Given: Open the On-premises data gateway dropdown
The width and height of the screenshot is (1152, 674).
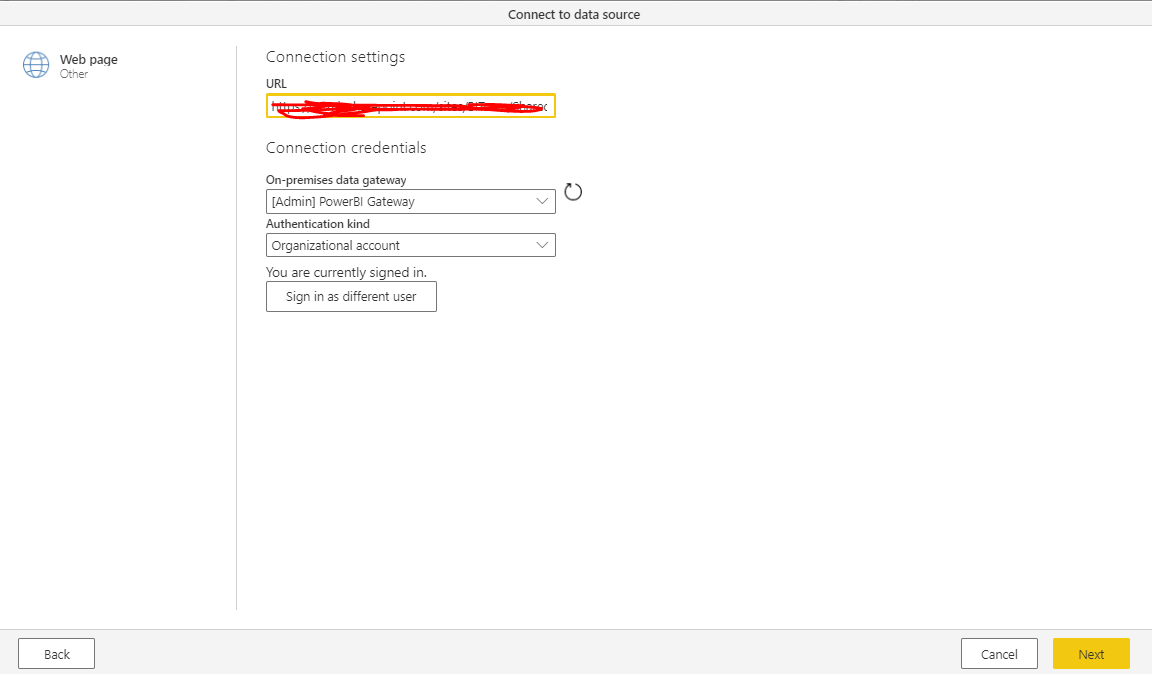Looking at the screenshot, I should tap(411, 201).
